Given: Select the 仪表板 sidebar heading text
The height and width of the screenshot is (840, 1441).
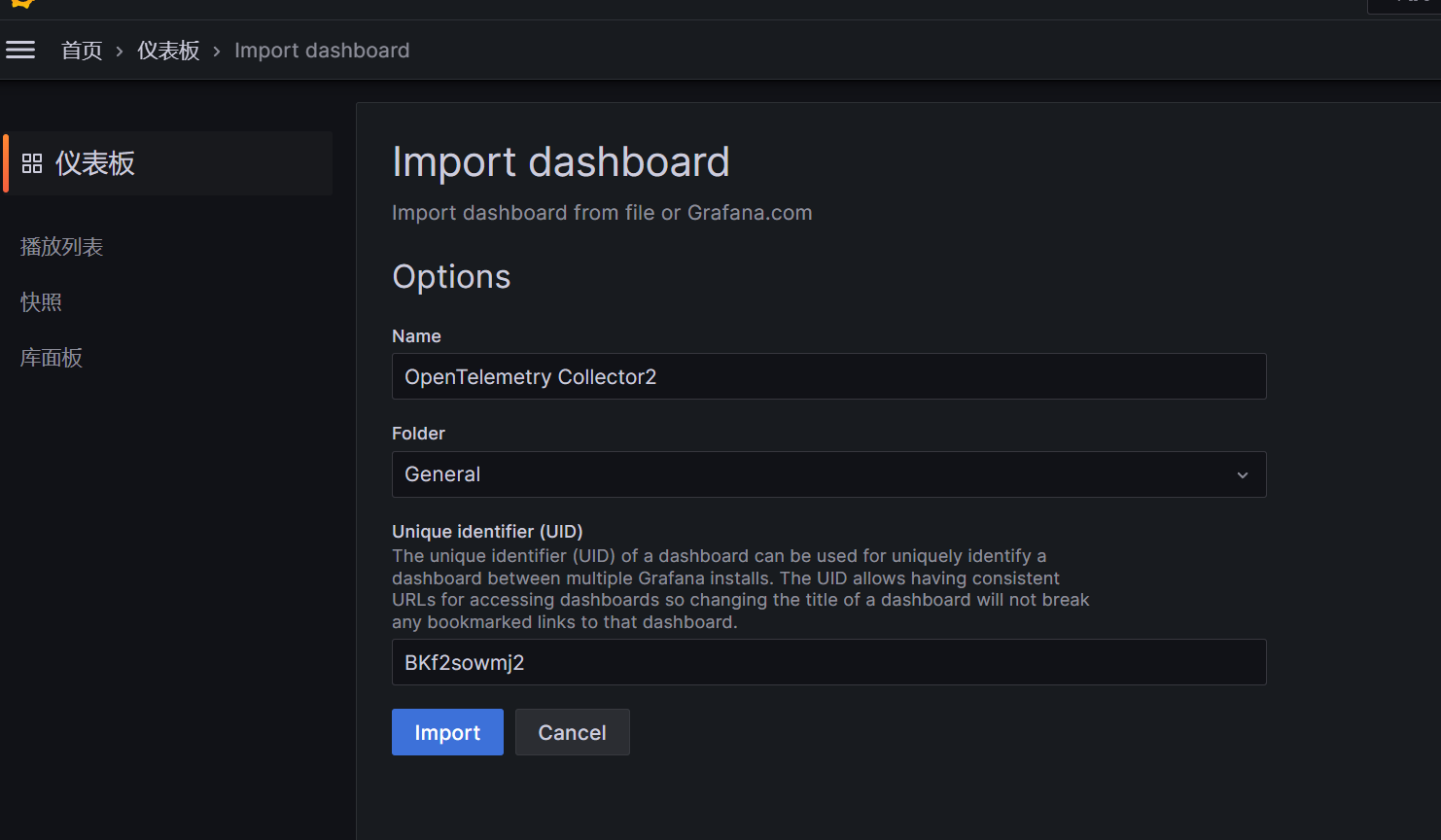Looking at the screenshot, I should click(95, 163).
